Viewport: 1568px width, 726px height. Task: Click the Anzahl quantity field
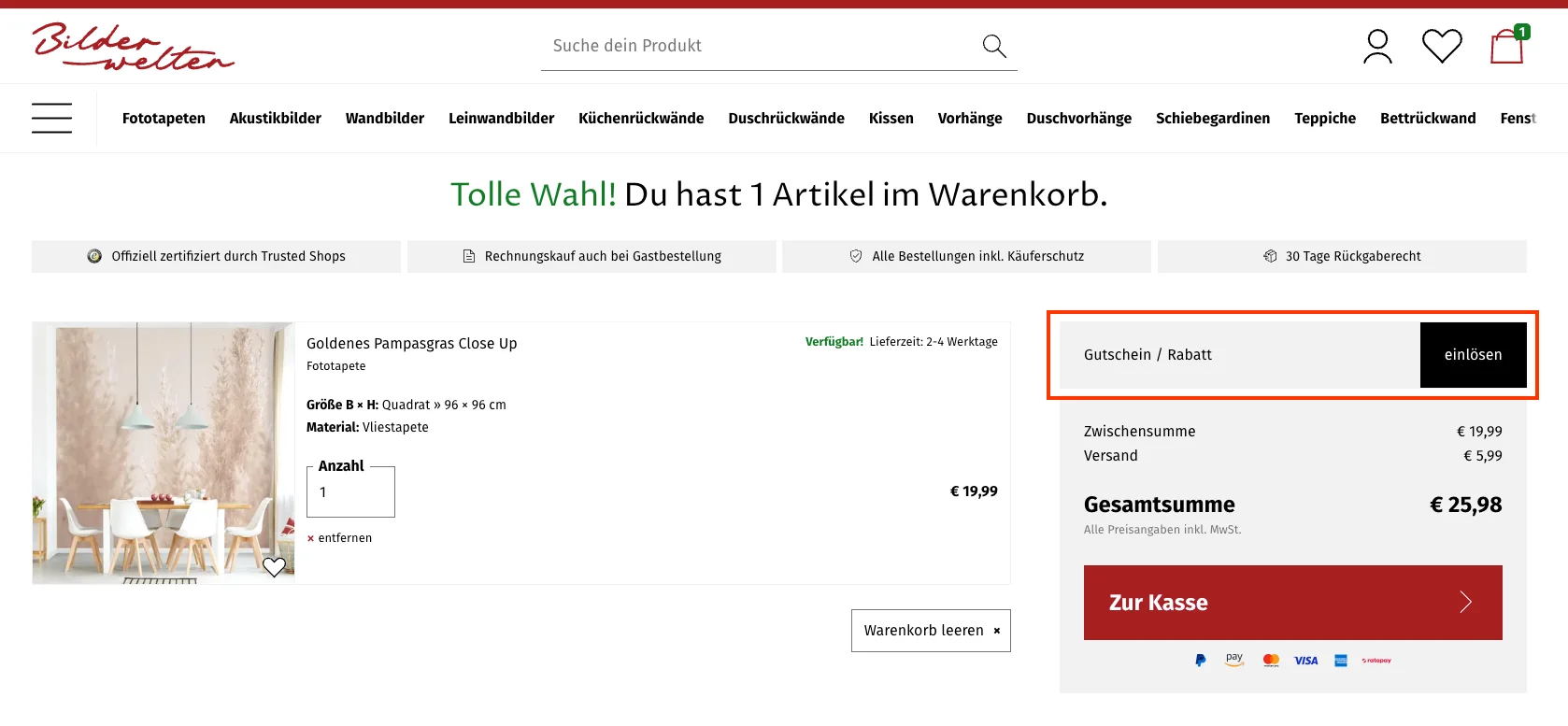click(x=350, y=492)
